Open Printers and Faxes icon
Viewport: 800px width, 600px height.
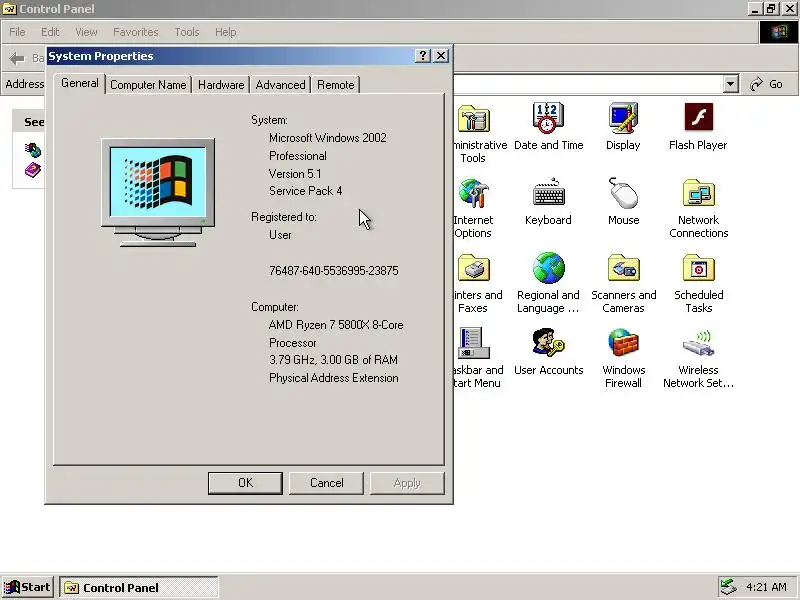pos(474,268)
